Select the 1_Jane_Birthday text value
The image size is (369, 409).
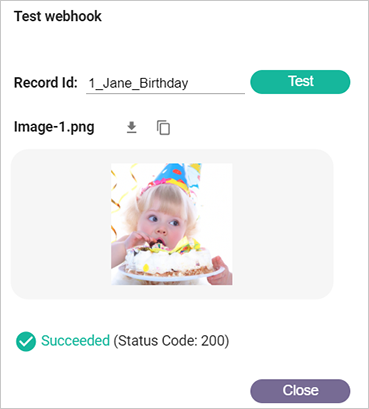point(138,83)
